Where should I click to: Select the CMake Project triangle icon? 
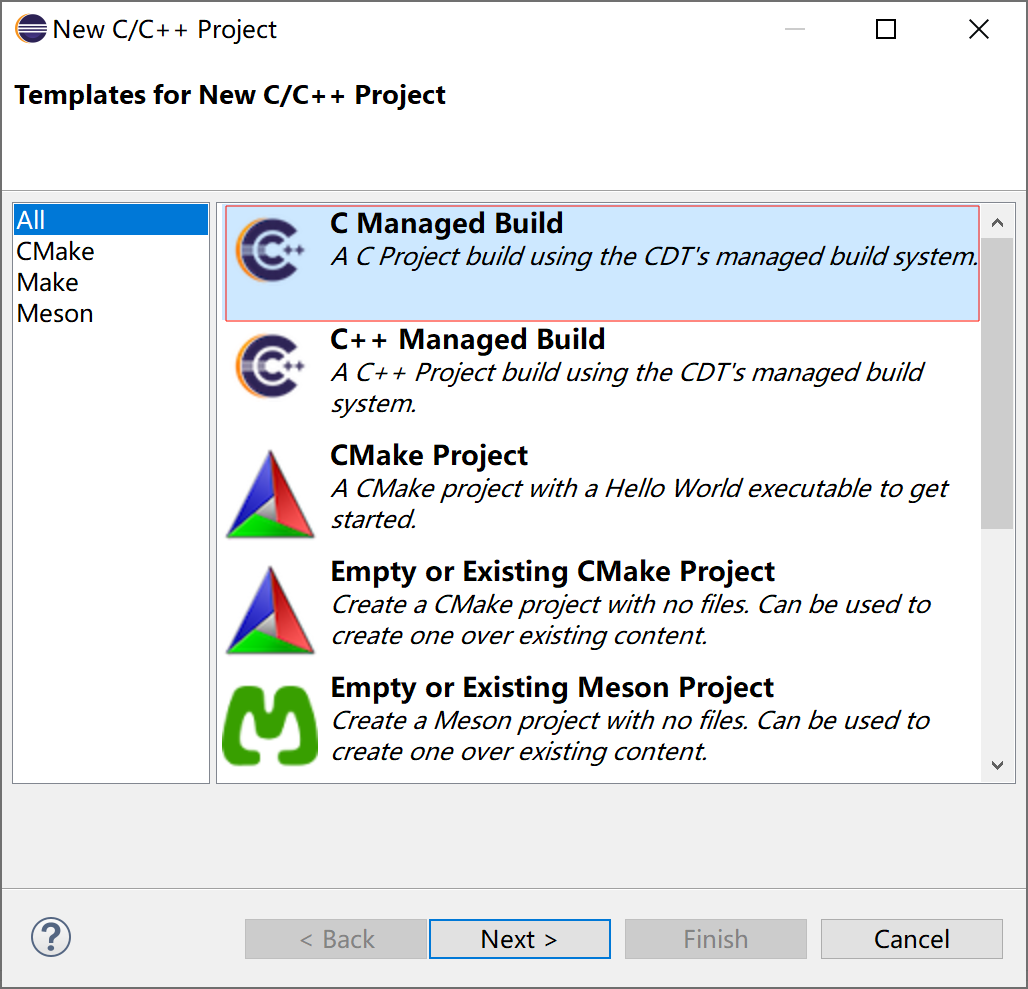[x=270, y=494]
